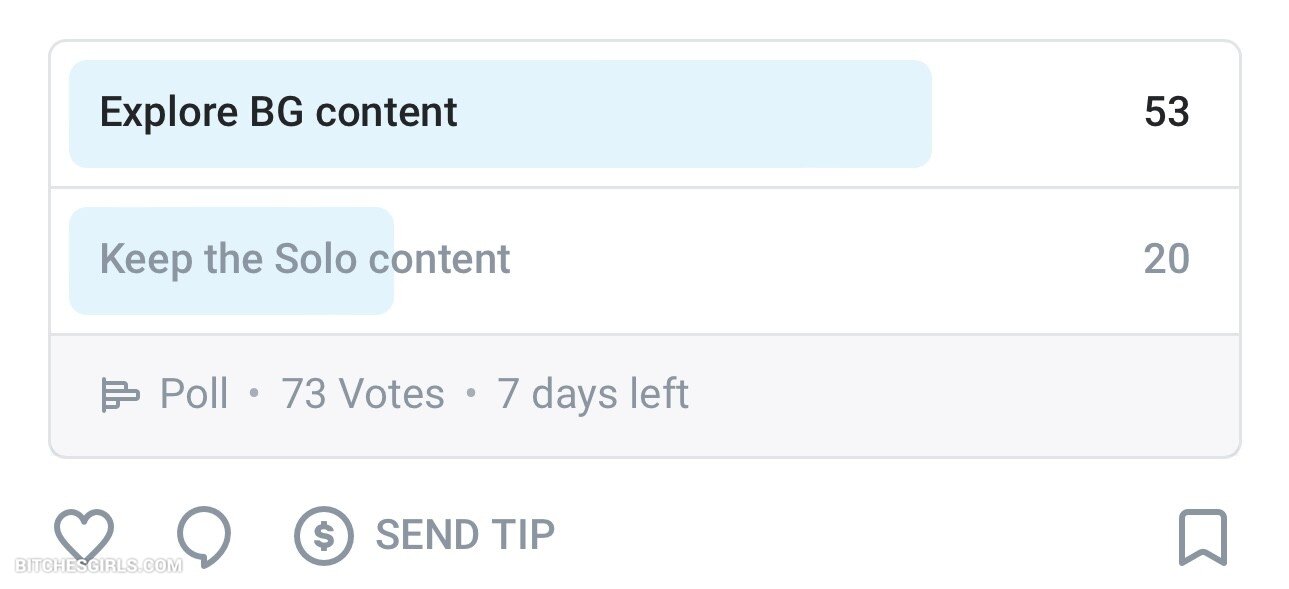This screenshot has height=589, width=1289.
Task: Vote for "Keep the Solo content" option
Action: coord(305,260)
